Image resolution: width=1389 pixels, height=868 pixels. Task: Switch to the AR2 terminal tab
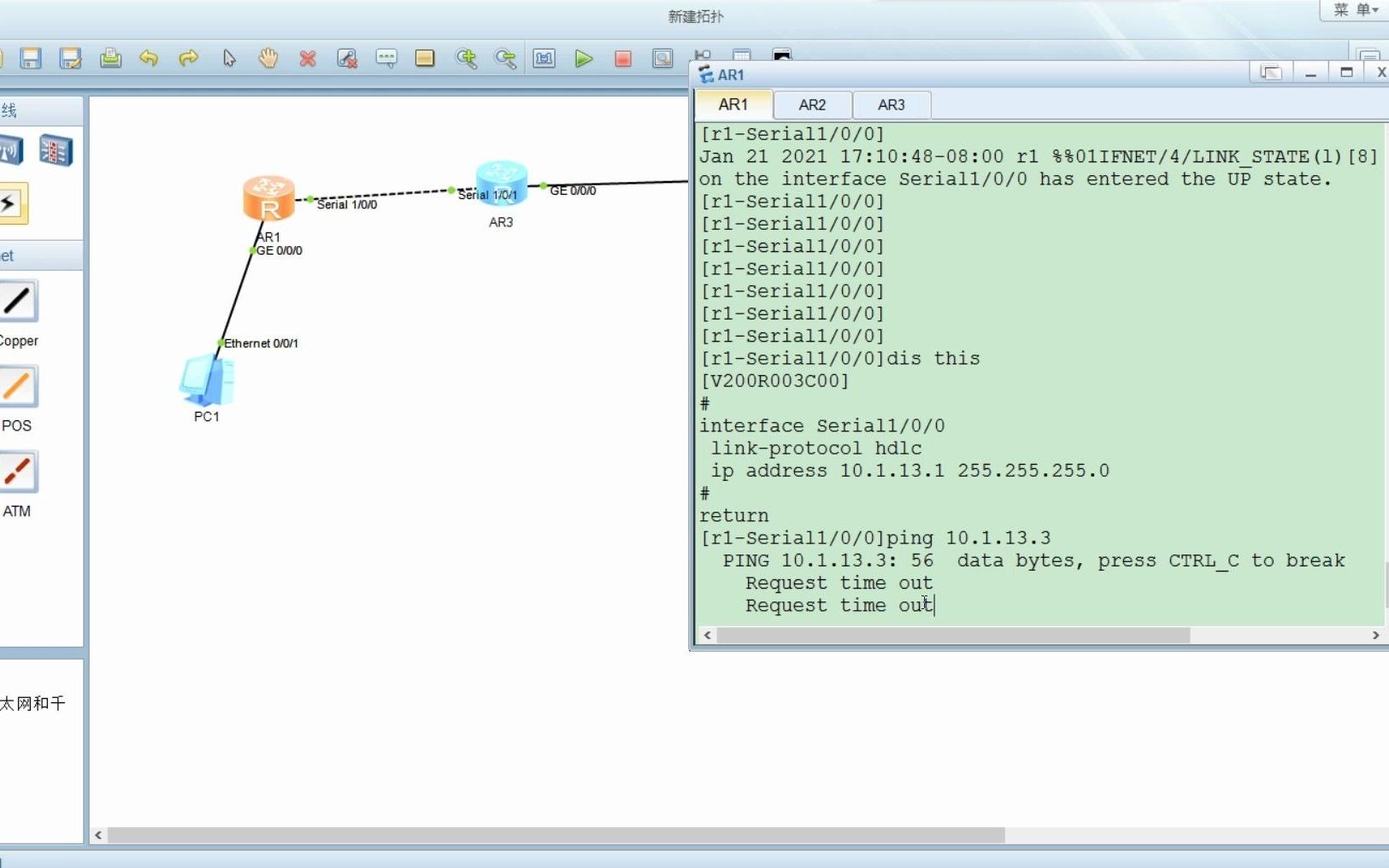pyautogui.click(x=812, y=104)
